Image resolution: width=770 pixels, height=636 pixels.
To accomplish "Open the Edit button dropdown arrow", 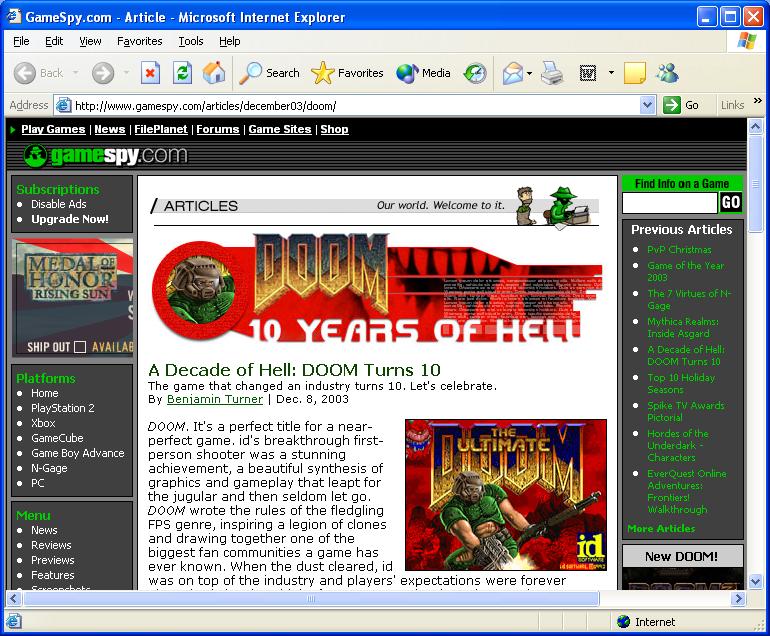I will tap(611, 73).
